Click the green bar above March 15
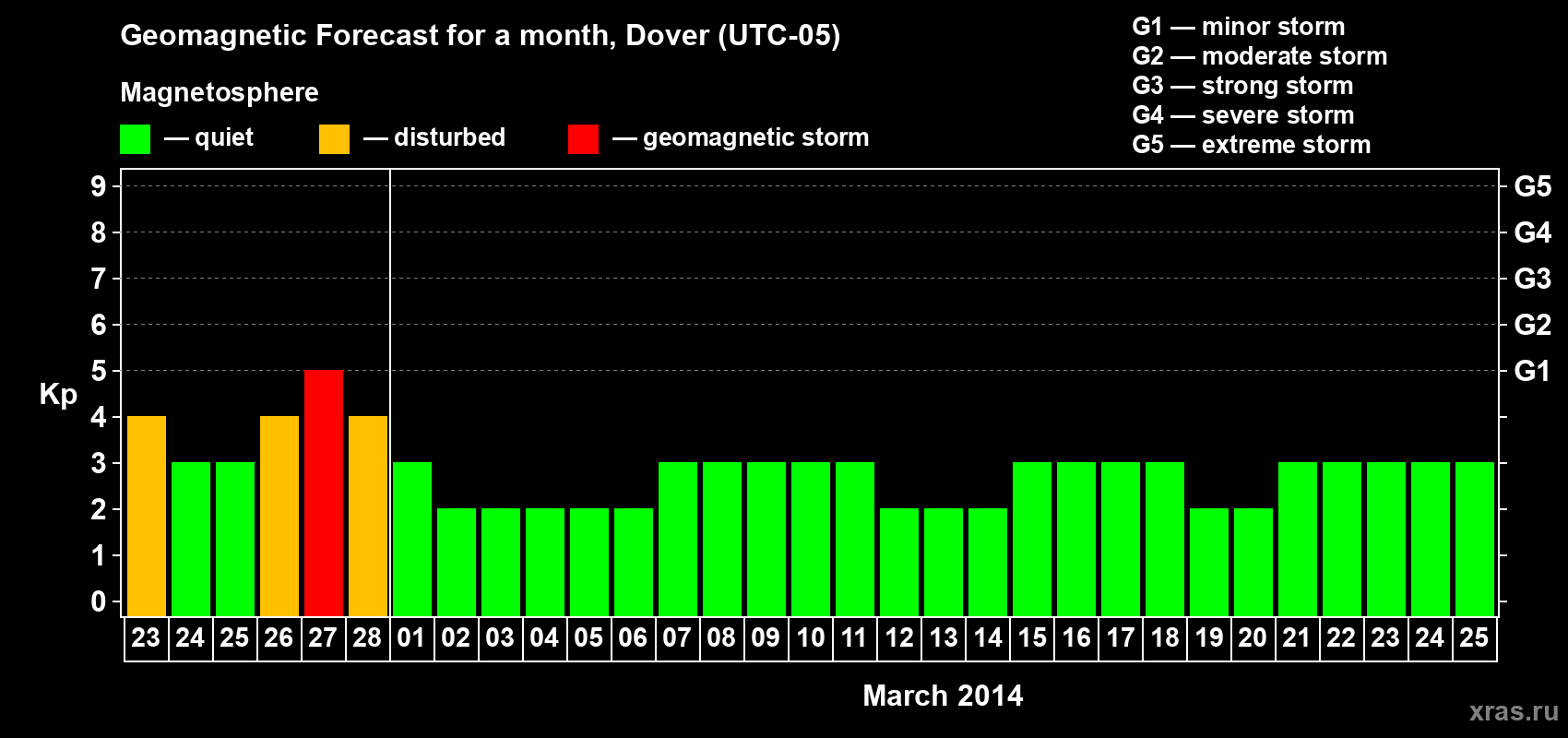This screenshot has height=738, width=1568. pyautogui.click(x=1032, y=540)
